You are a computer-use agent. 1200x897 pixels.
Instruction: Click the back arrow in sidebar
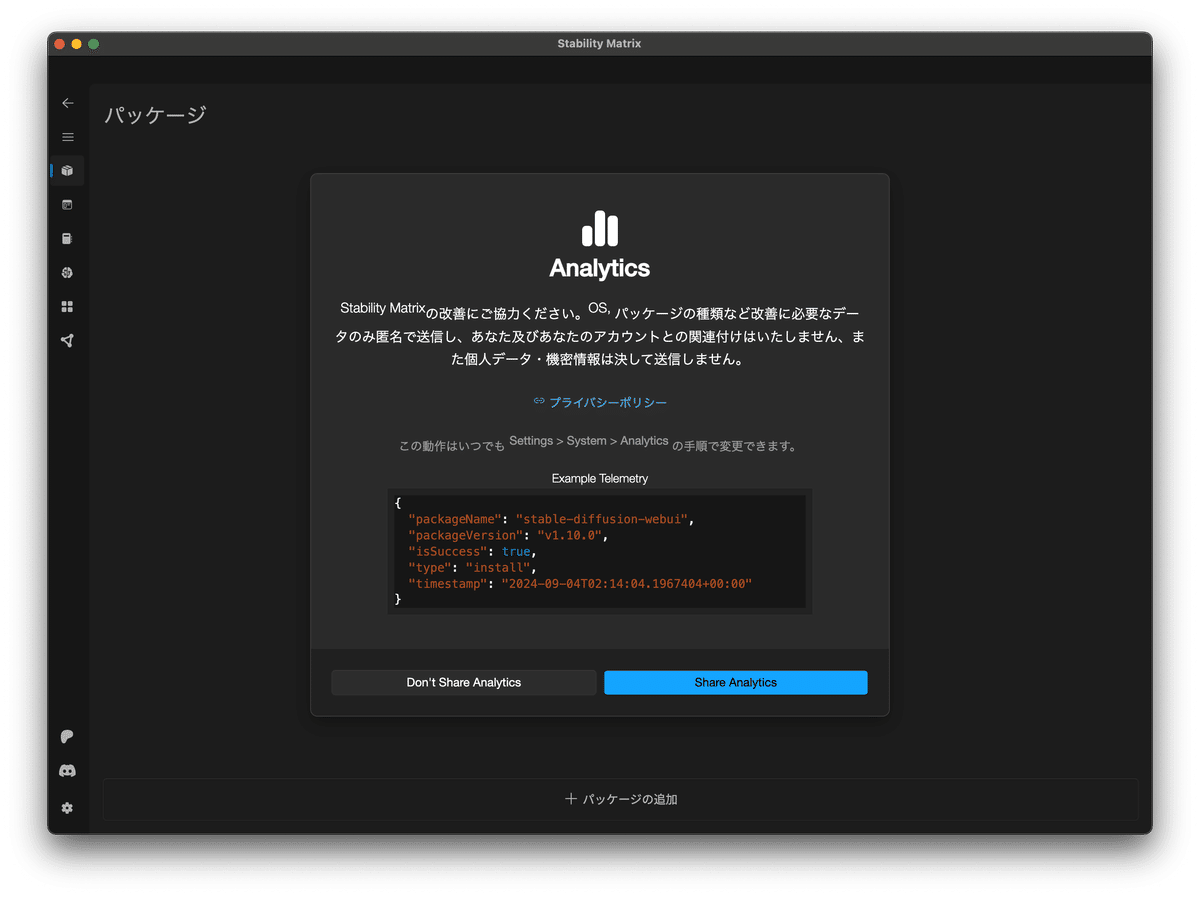tap(67, 103)
